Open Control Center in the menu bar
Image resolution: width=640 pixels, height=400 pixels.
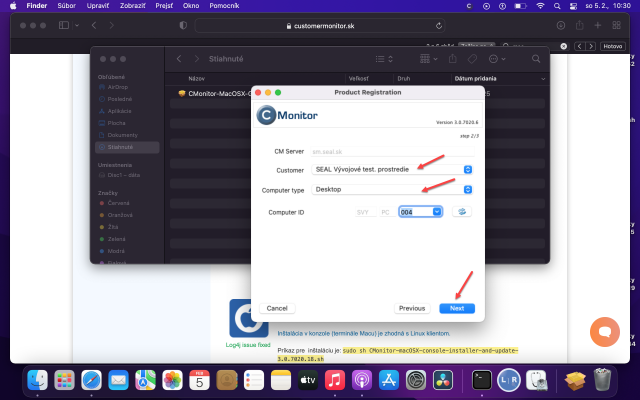[573, 6]
